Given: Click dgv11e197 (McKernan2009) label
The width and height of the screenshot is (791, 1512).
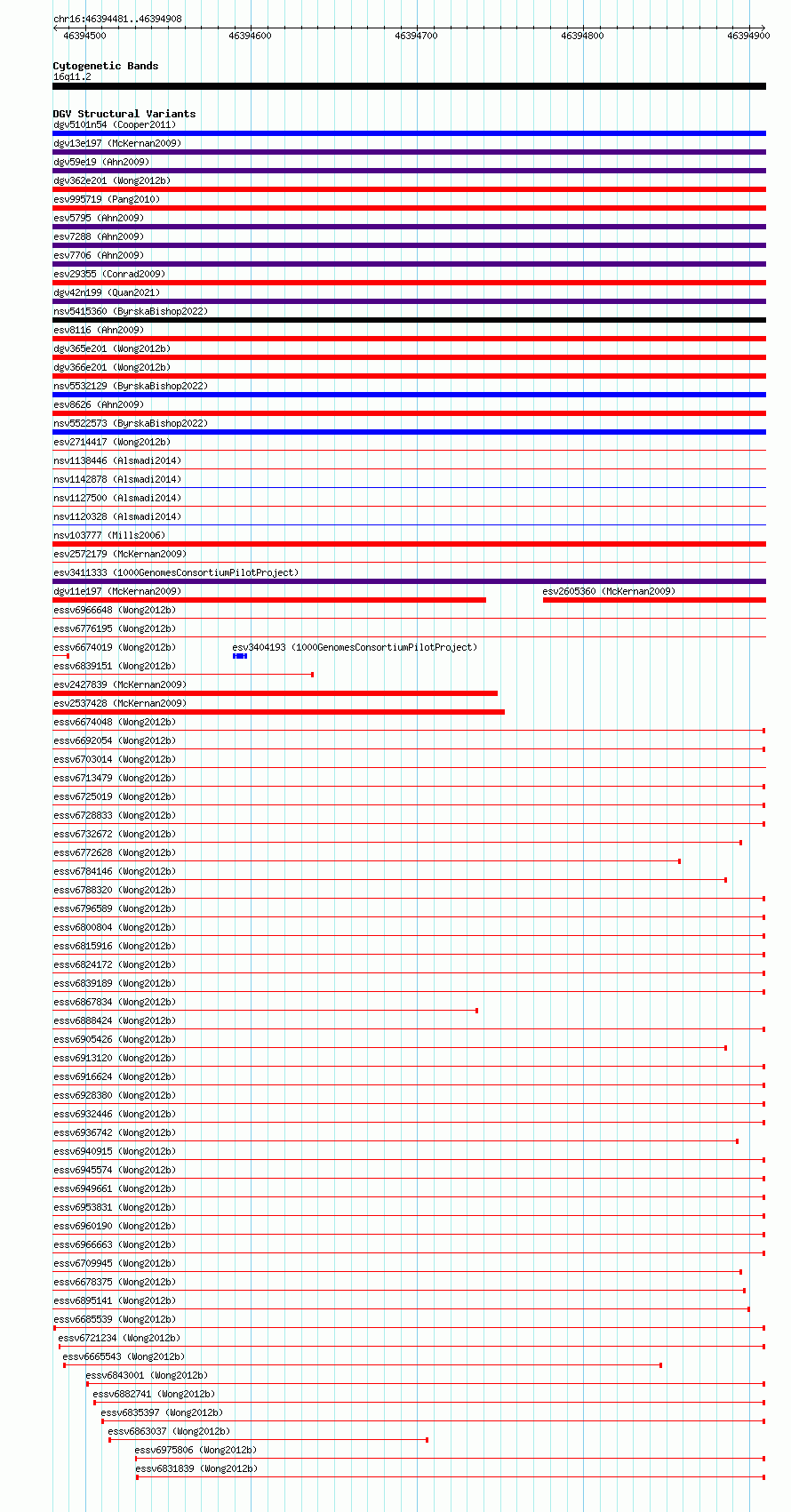Looking at the screenshot, I should tap(117, 591).
